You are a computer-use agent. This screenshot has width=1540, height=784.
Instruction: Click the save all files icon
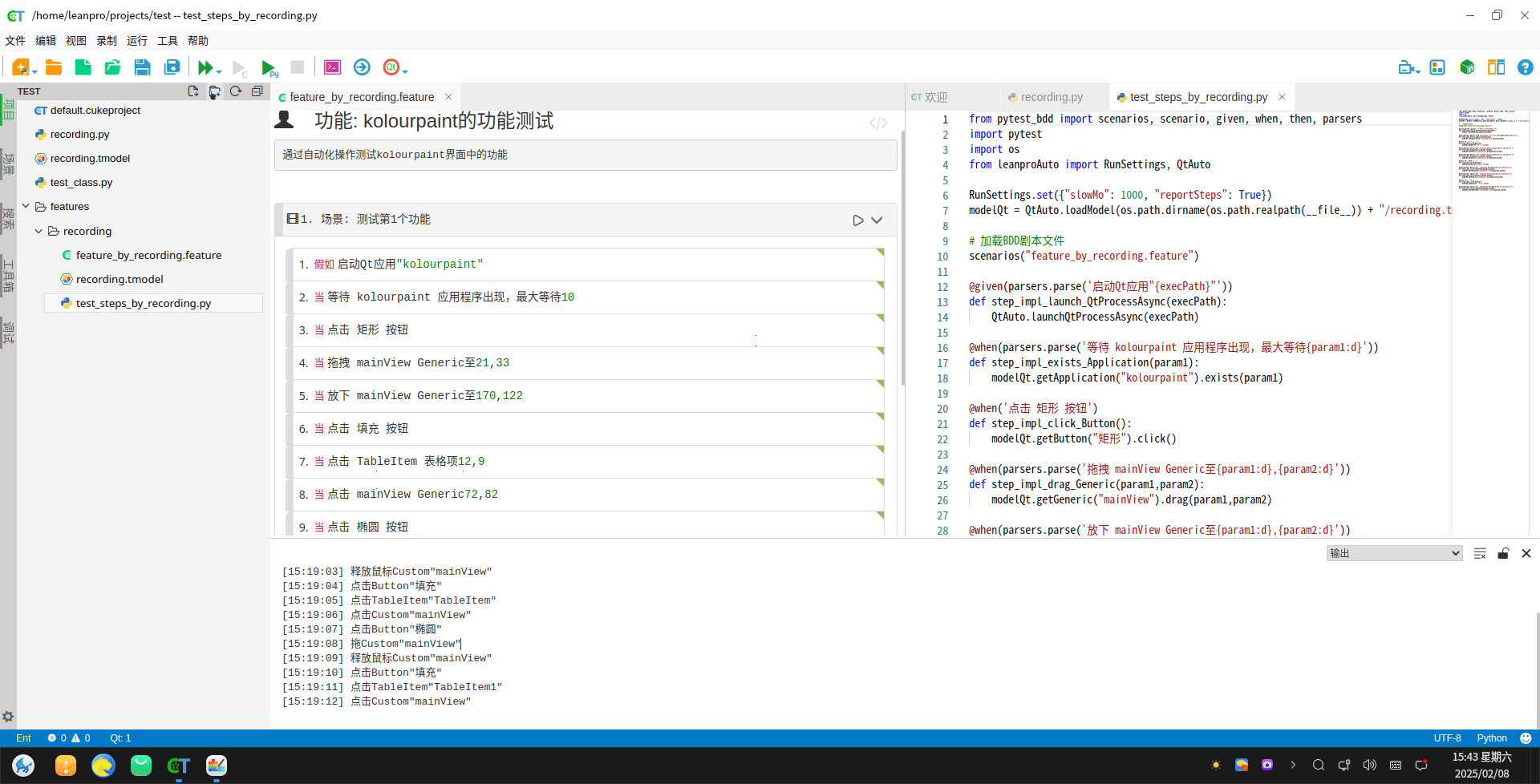(172, 67)
